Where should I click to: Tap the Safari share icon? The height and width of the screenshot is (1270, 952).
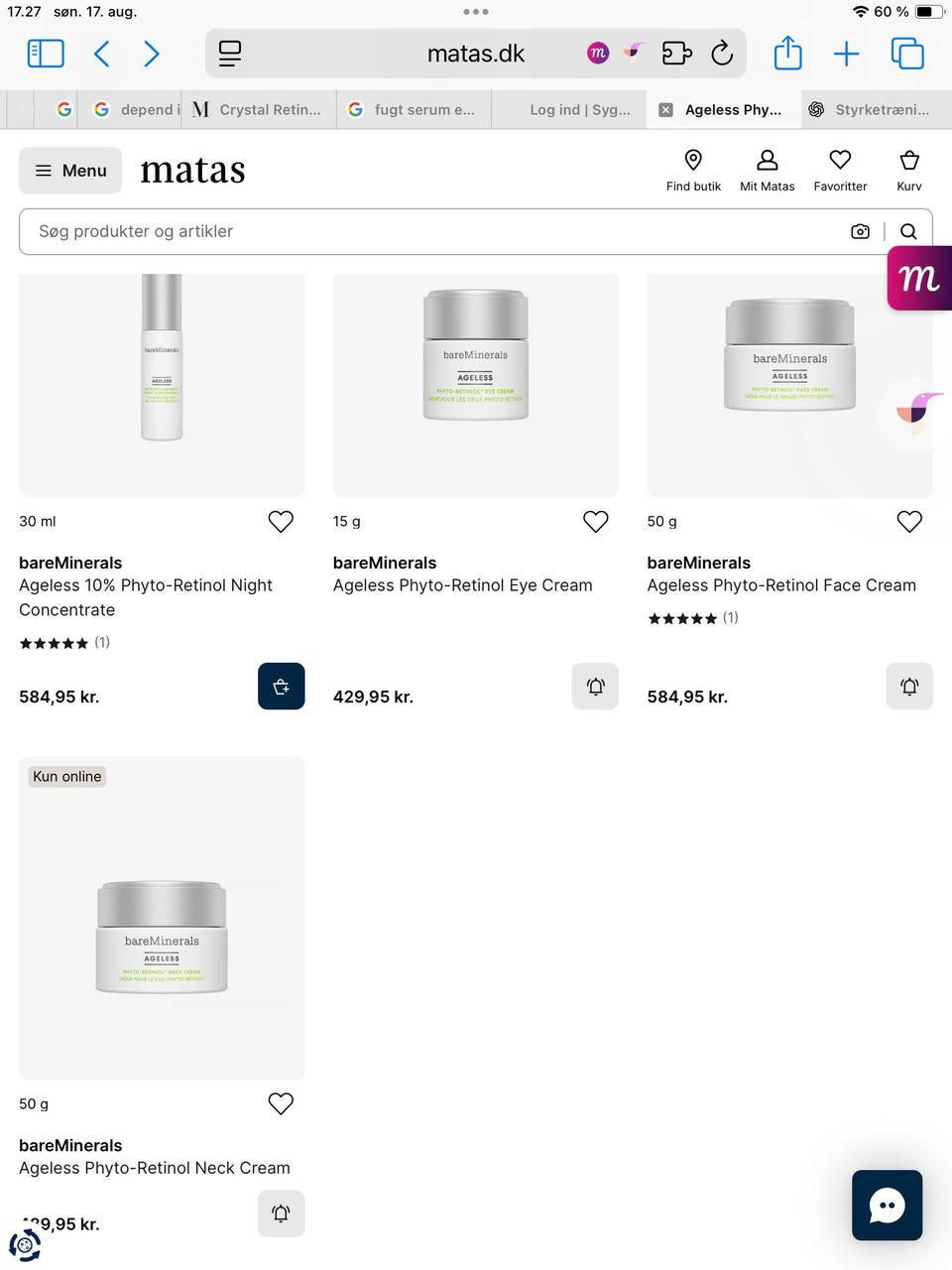click(787, 54)
